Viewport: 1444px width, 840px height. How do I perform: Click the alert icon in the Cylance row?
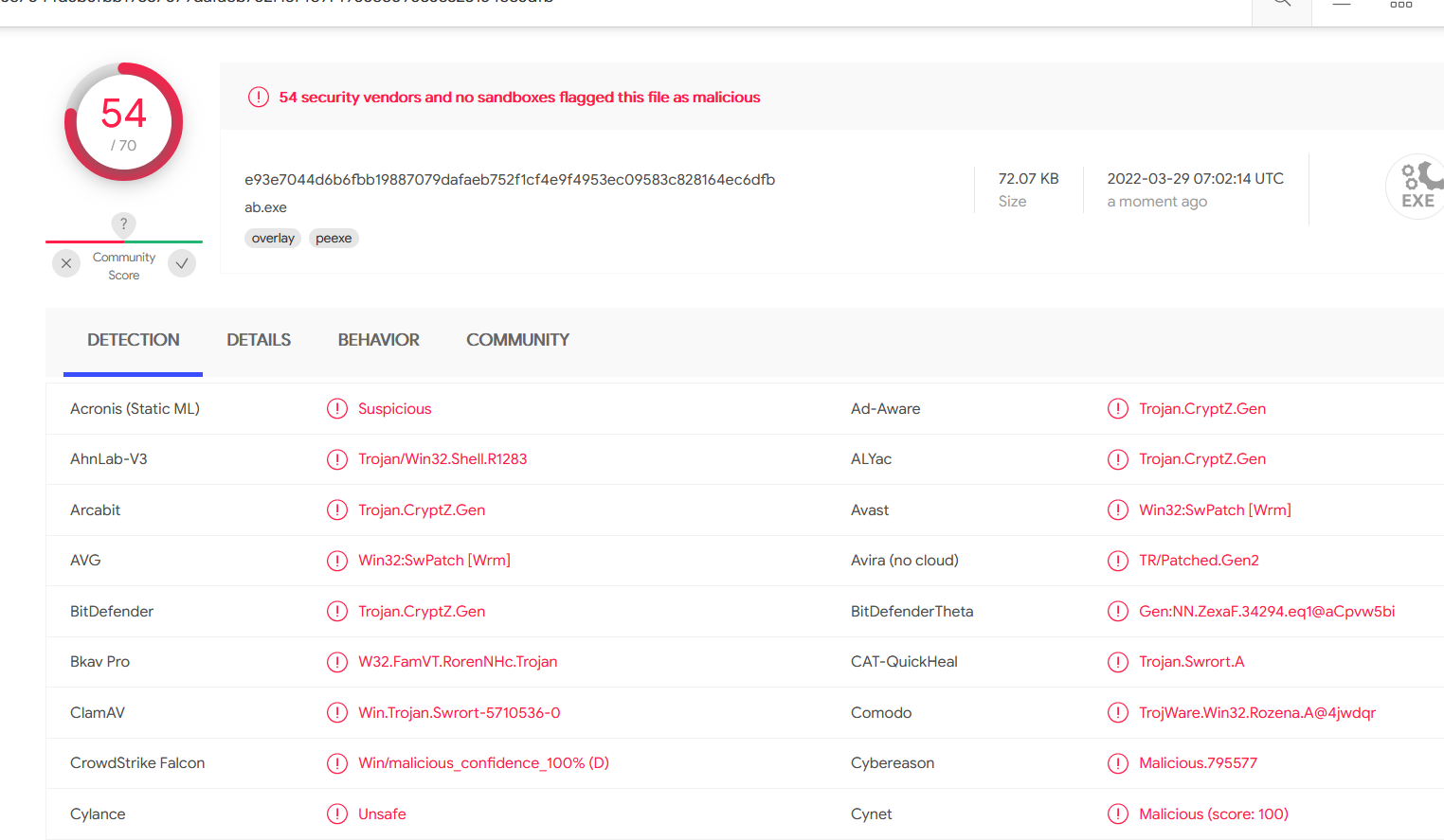tap(337, 813)
